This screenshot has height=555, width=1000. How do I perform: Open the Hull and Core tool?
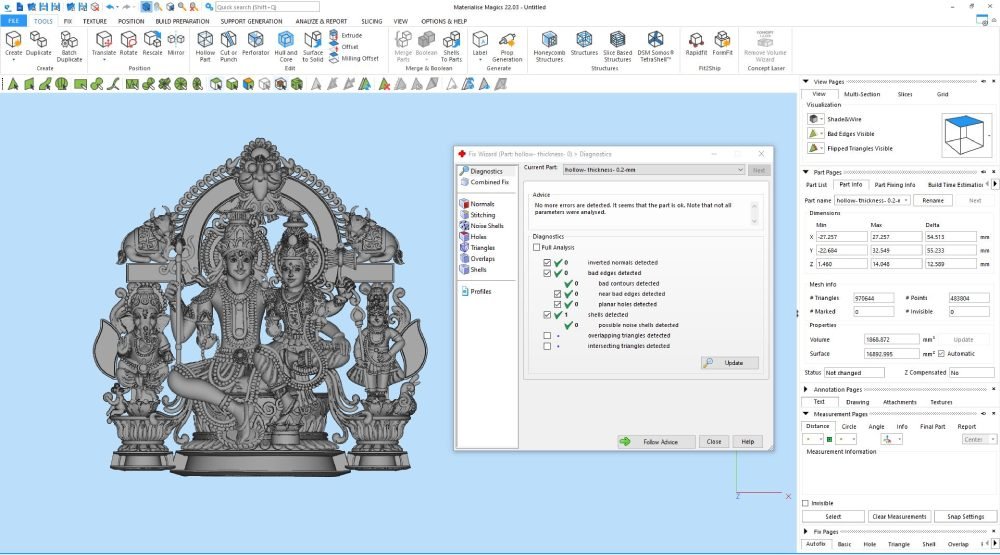pyautogui.click(x=286, y=47)
